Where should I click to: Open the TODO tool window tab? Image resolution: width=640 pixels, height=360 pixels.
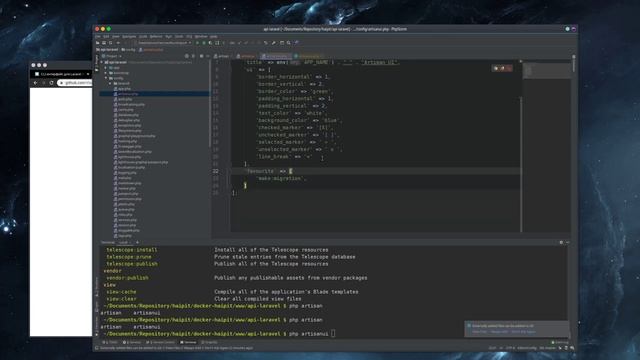tap(110, 342)
